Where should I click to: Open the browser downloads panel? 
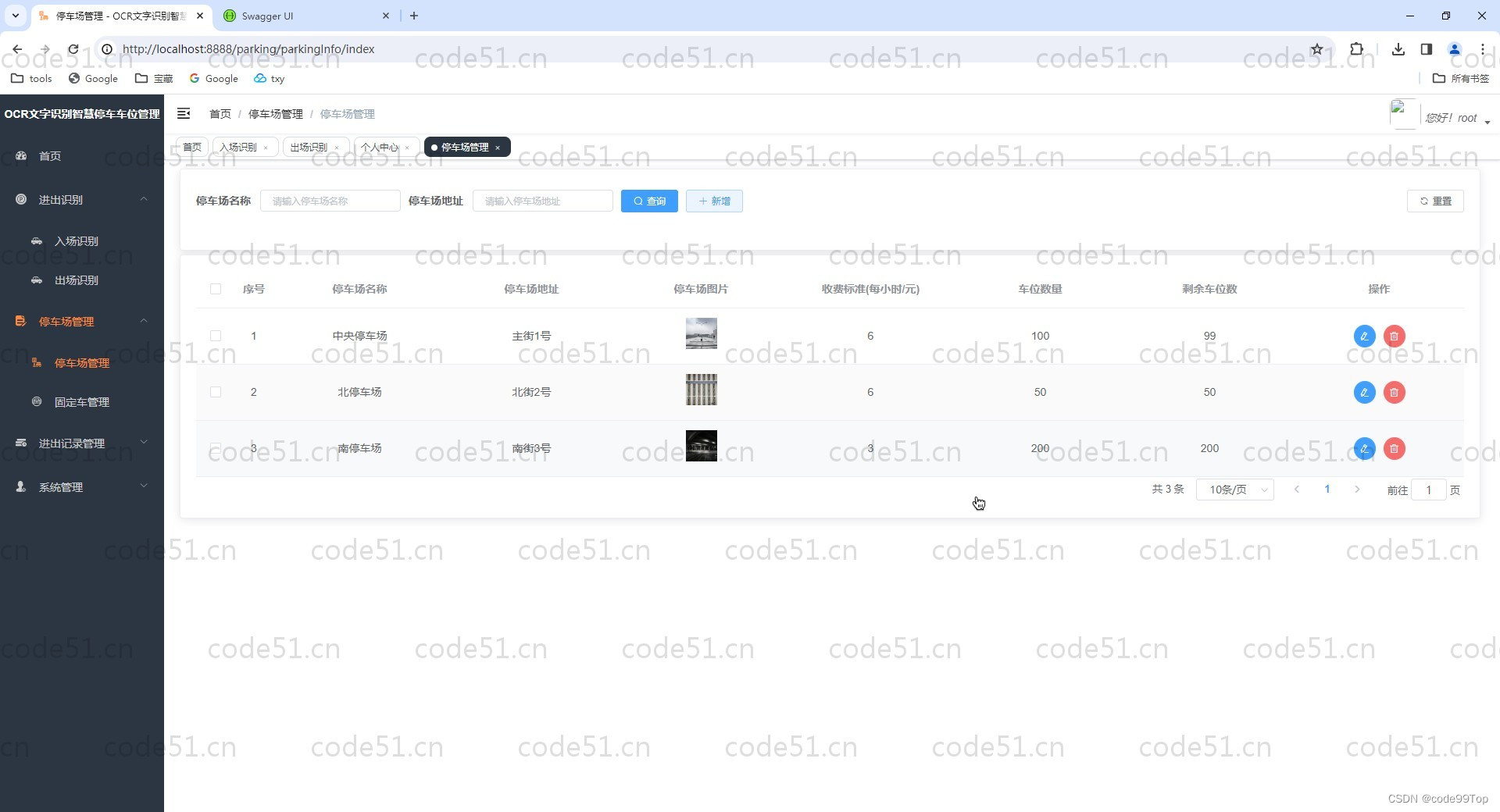[1398, 49]
